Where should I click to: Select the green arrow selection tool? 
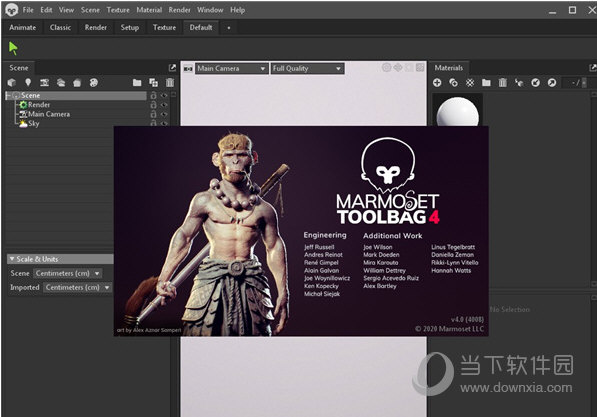[x=13, y=48]
